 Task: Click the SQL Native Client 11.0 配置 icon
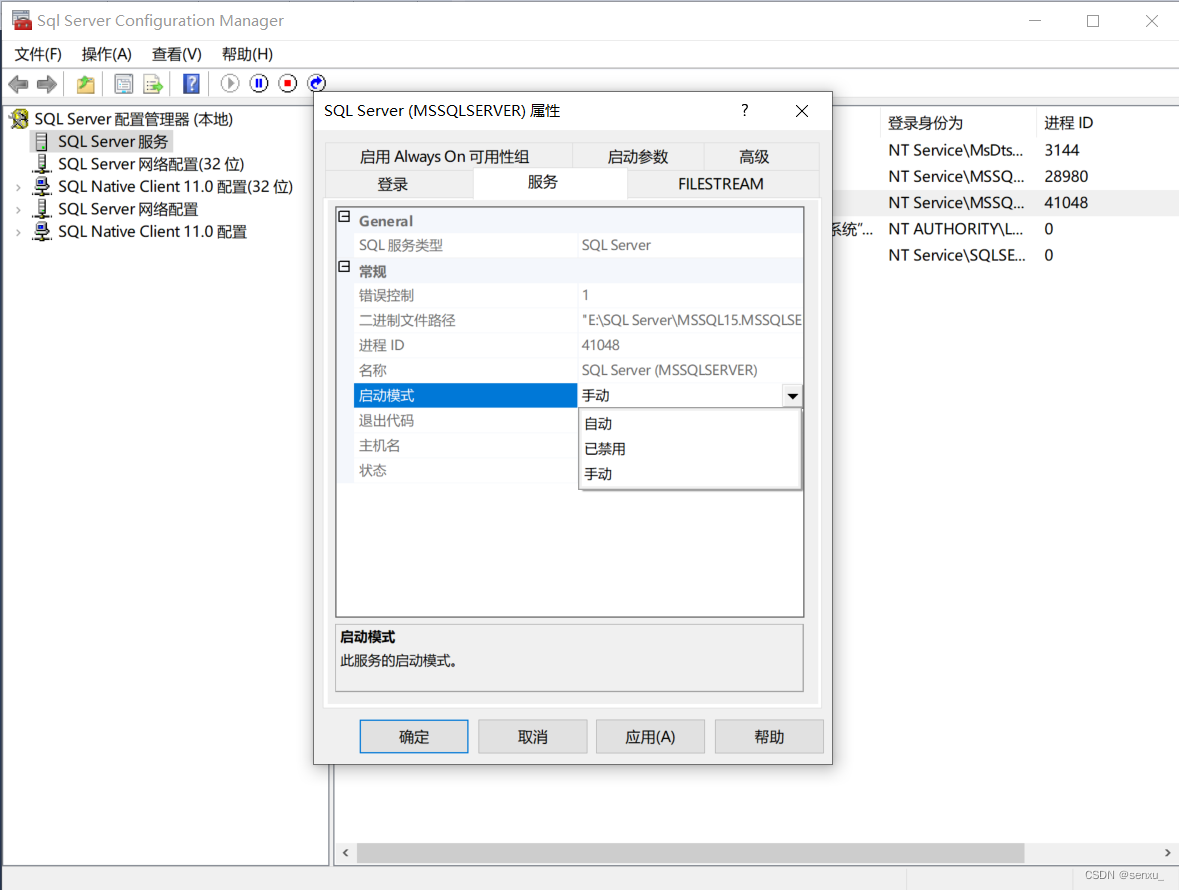tap(42, 232)
